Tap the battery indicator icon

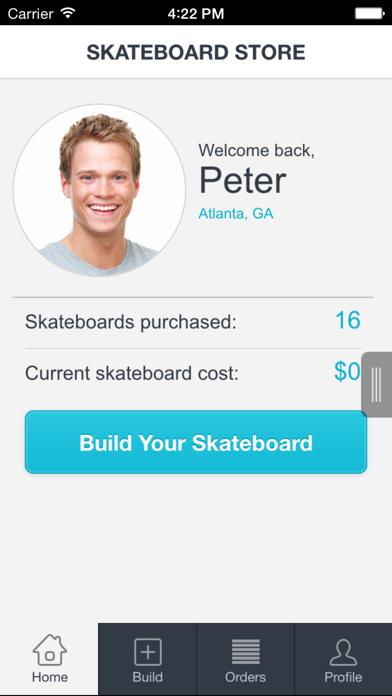(x=369, y=14)
